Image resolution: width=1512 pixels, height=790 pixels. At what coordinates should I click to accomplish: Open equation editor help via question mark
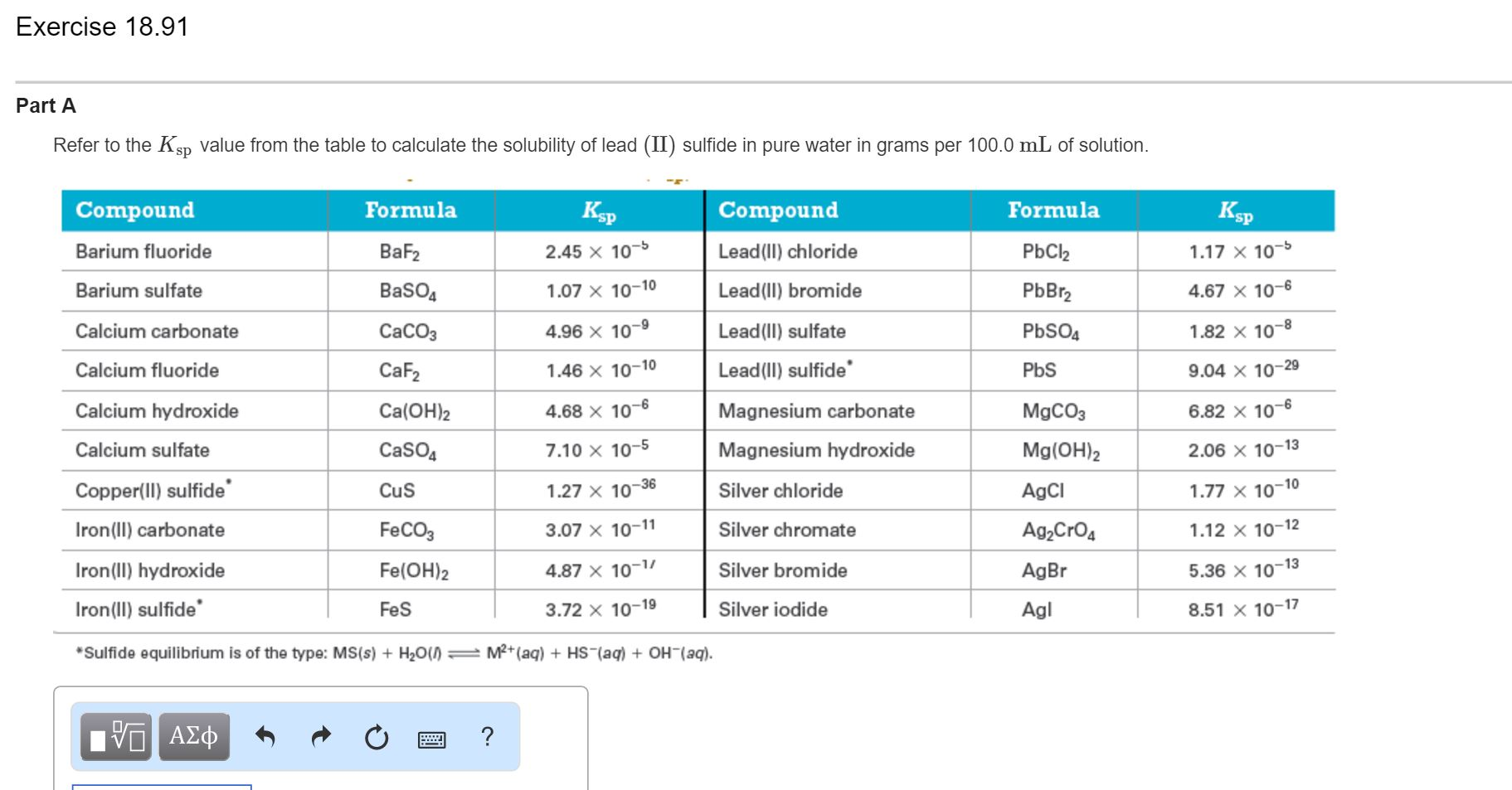click(x=488, y=736)
